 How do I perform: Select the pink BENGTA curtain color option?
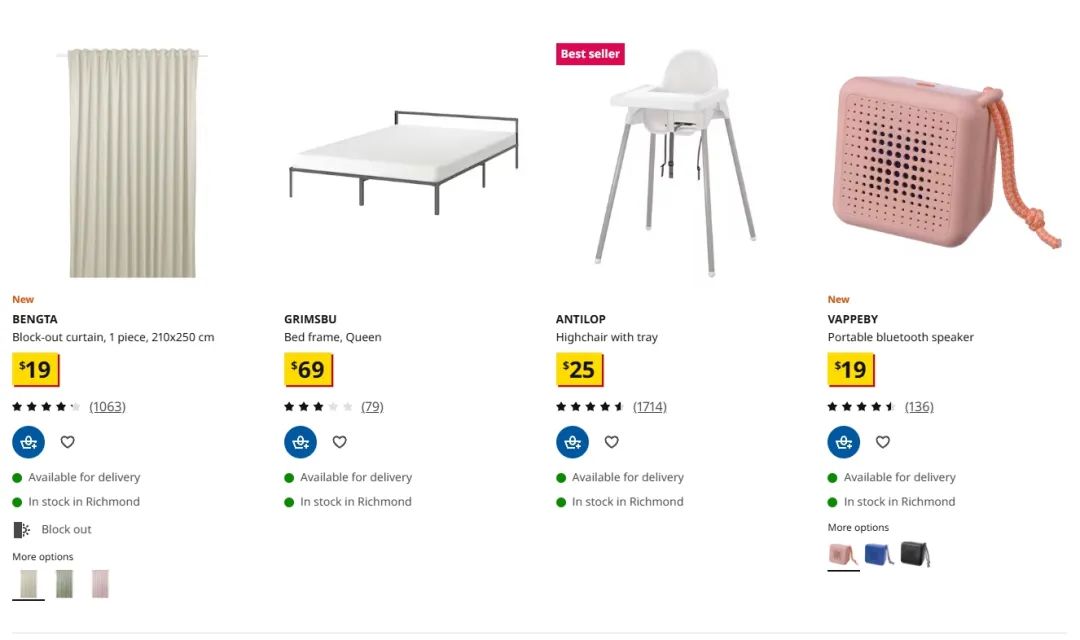(101, 584)
